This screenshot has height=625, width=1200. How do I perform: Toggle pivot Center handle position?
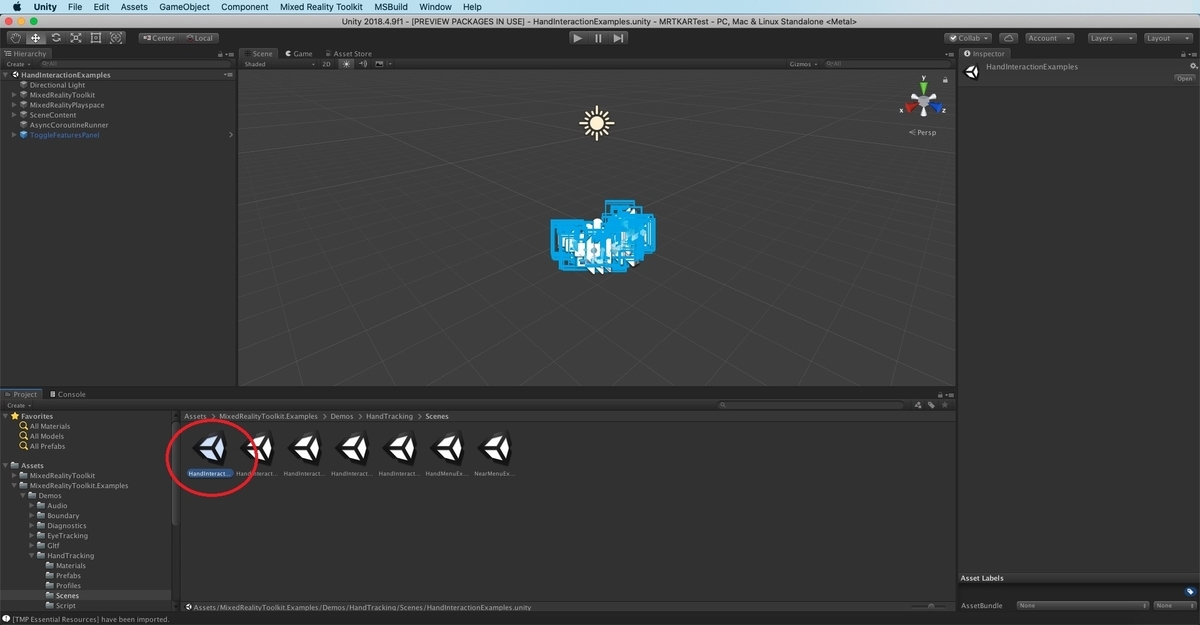[158, 38]
